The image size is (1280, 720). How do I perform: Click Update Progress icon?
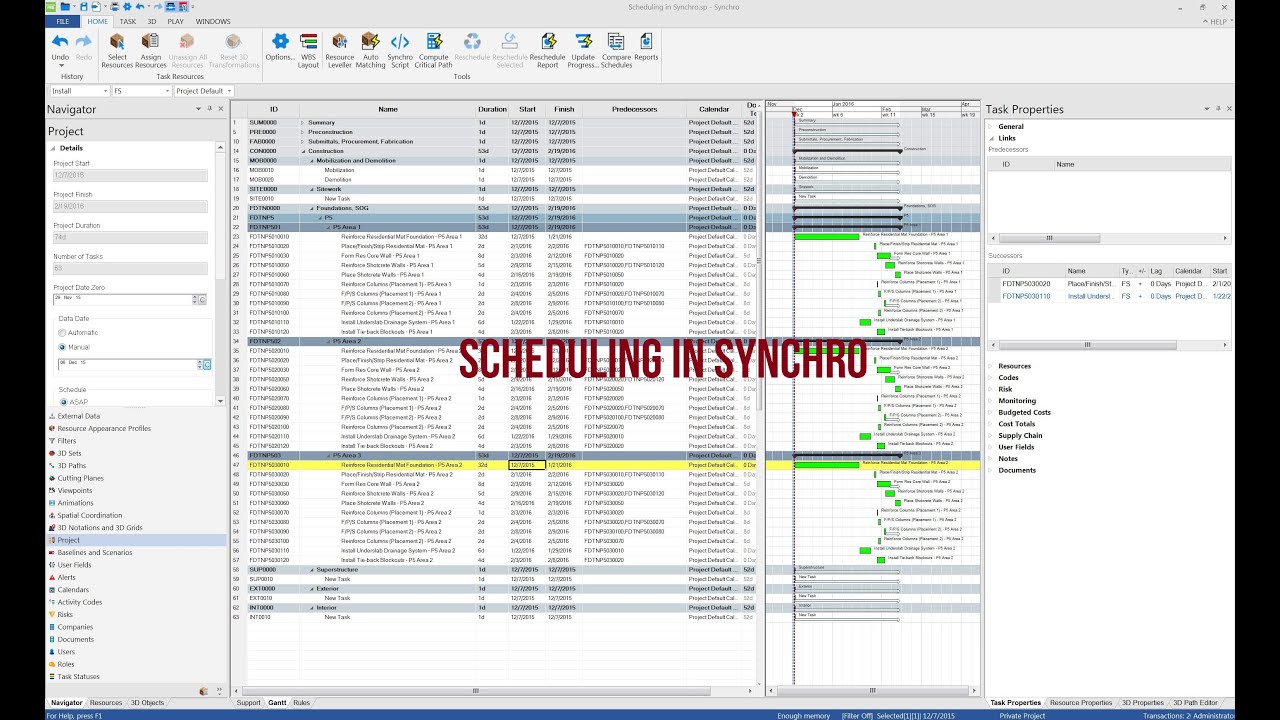(x=583, y=41)
